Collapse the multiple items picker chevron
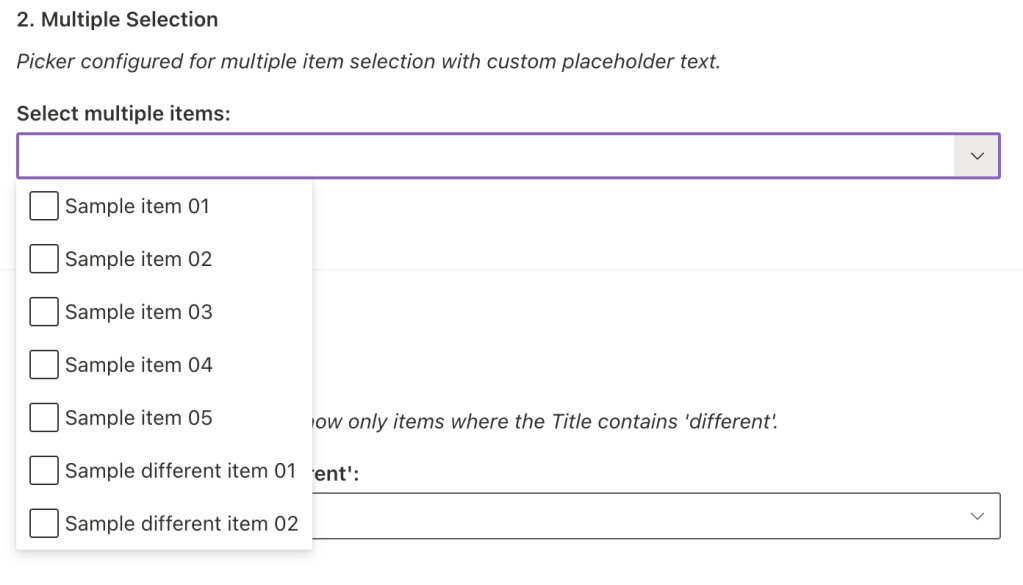 point(977,156)
